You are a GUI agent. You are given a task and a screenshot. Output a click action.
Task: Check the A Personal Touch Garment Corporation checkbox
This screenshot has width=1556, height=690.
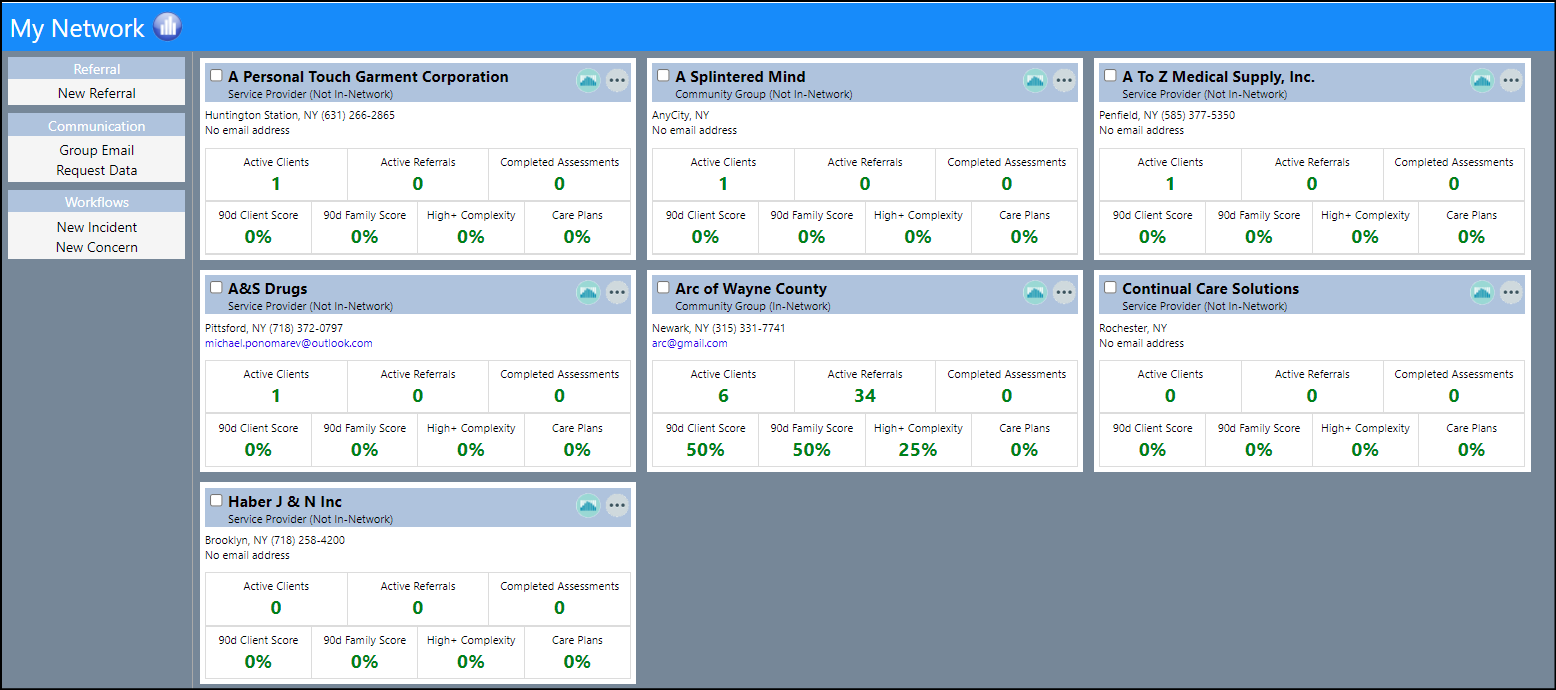tap(216, 75)
